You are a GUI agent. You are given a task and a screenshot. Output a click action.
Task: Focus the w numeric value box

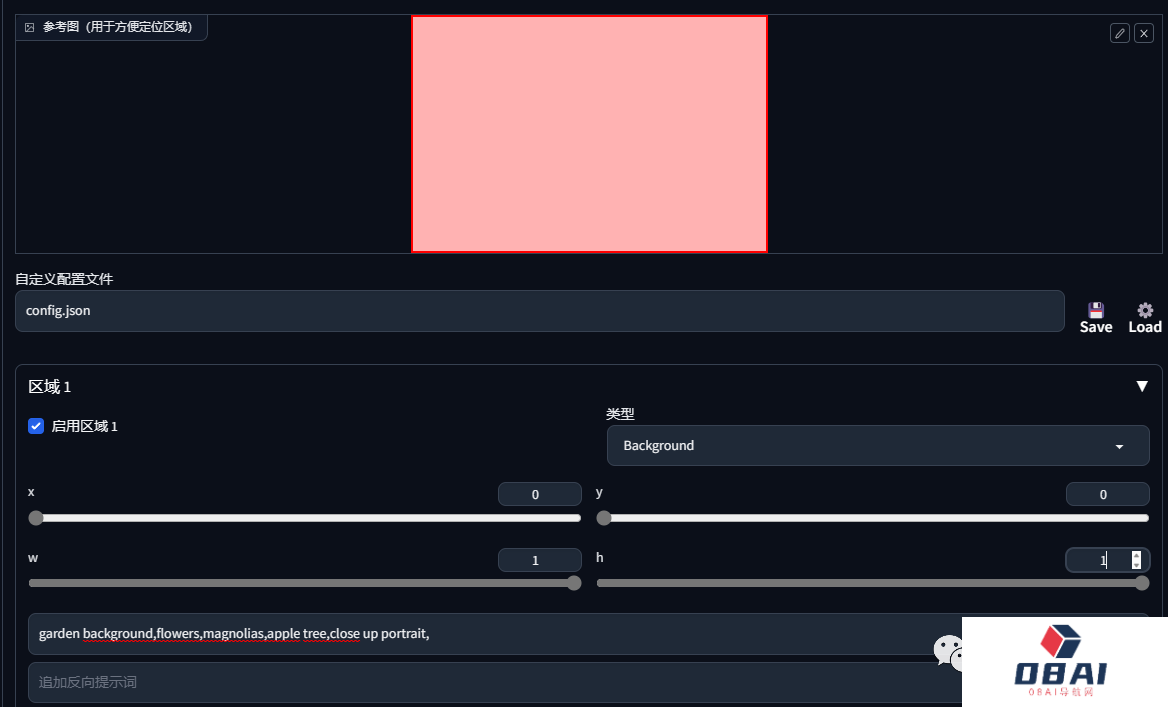539,560
